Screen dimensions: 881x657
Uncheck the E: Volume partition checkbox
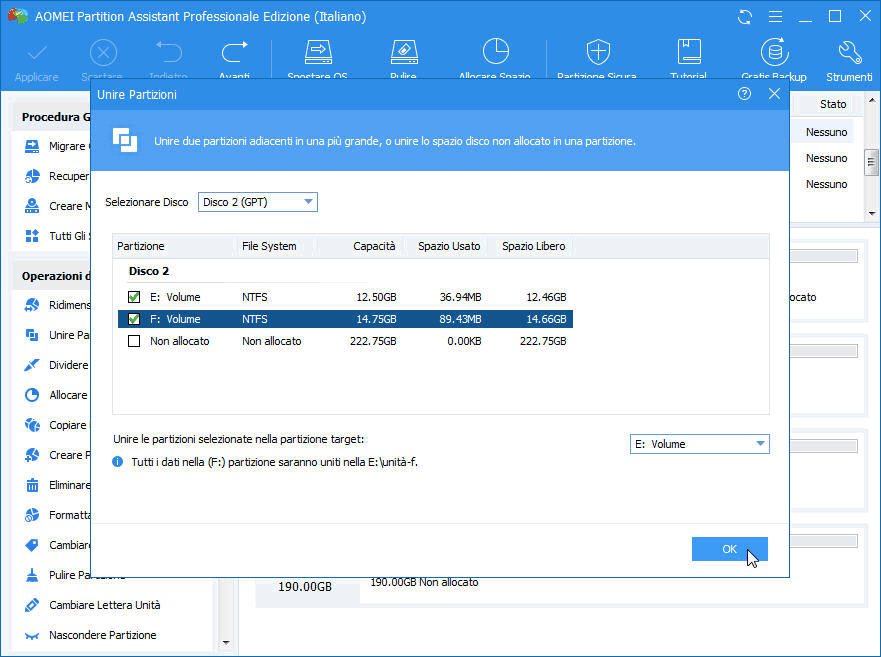pos(135,297)
